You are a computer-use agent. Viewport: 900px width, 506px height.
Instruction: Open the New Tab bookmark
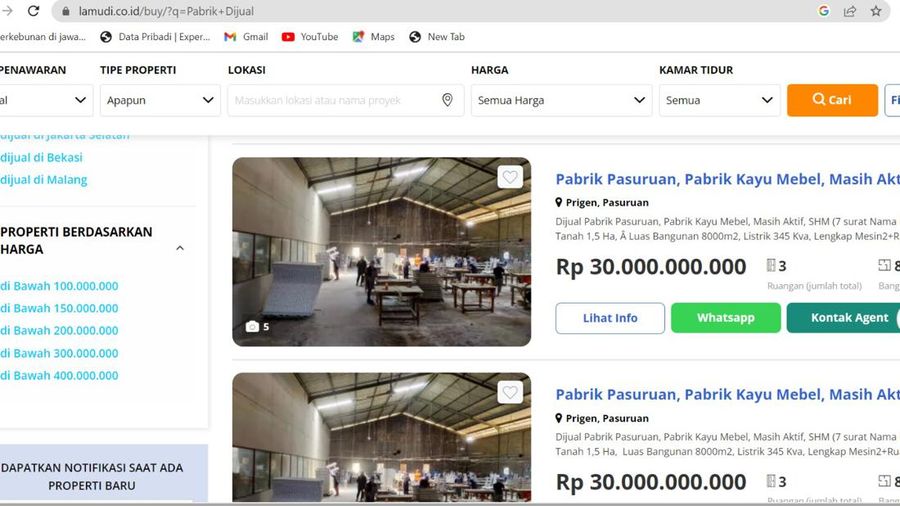437,37
